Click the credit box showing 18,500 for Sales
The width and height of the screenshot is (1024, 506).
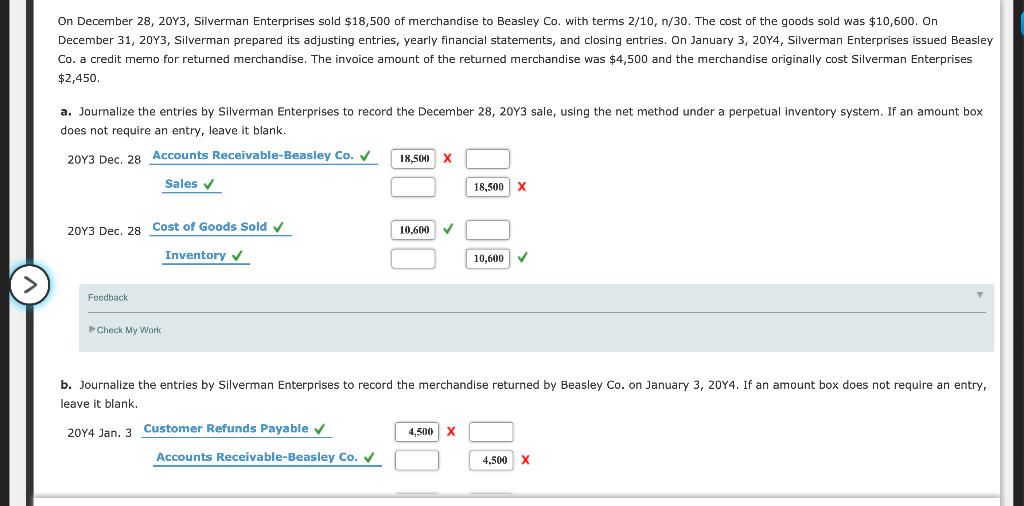pos(488,187)
